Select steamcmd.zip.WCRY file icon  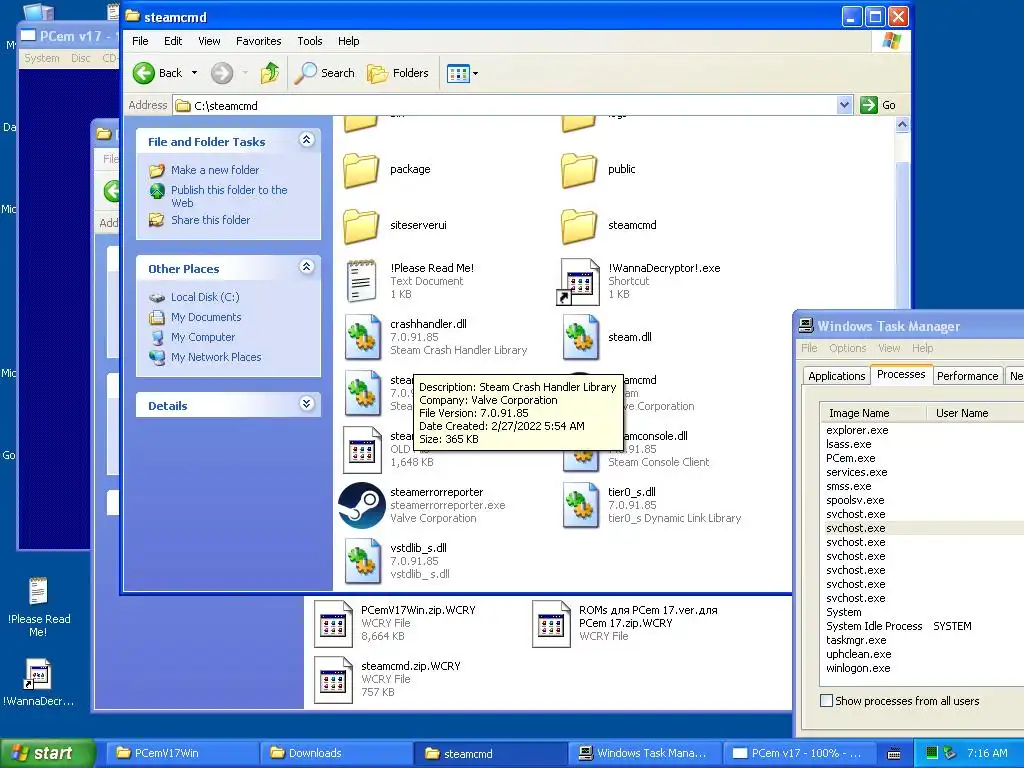pos(333,680)
